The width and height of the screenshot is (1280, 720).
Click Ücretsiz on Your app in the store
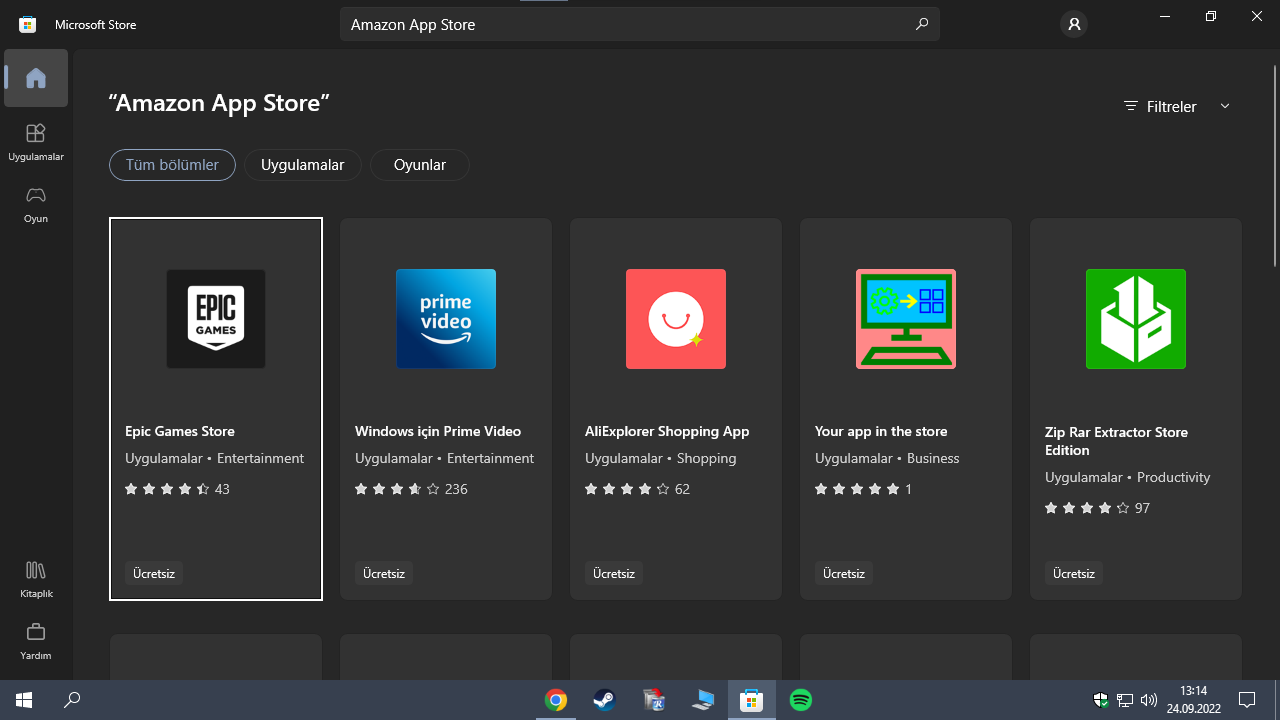click(844, 573)
